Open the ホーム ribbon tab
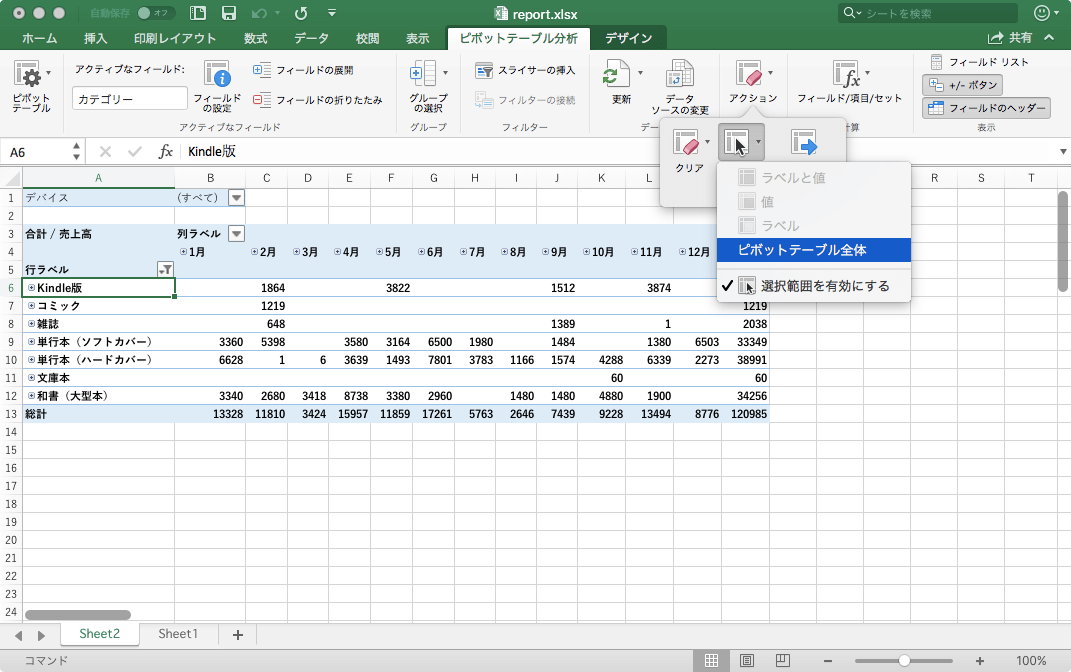Viewport: 1071px width, 672px height. point(39,38)
